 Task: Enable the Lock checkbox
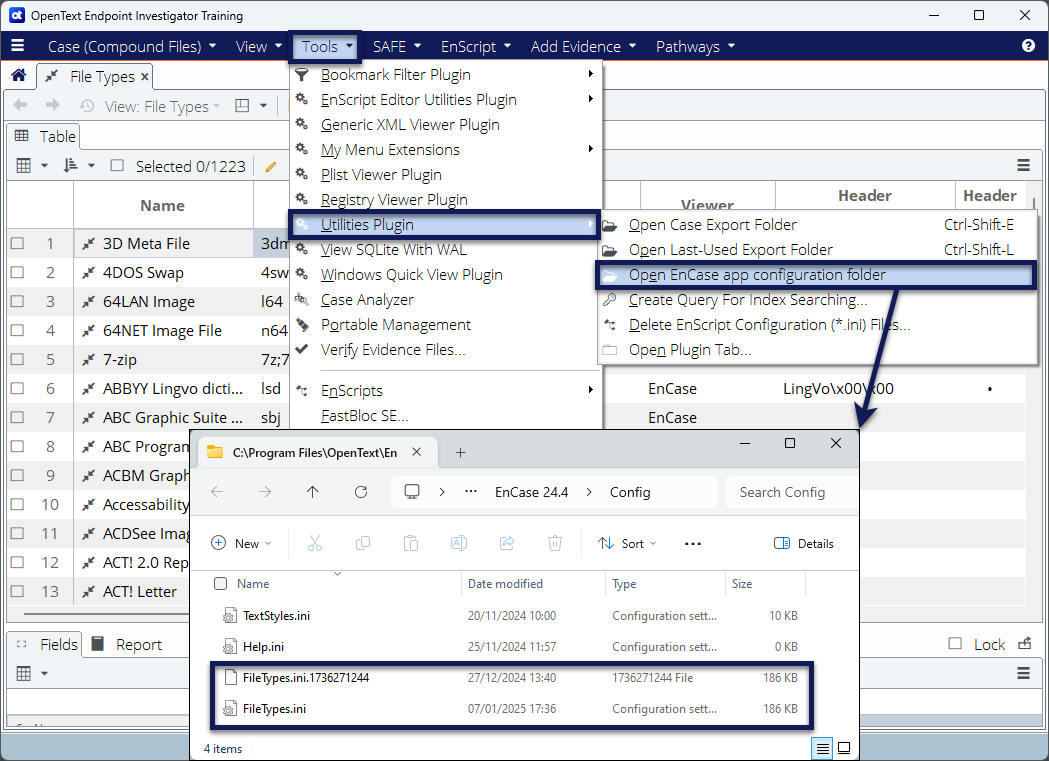pyautogui.click(x=955, y=643)
